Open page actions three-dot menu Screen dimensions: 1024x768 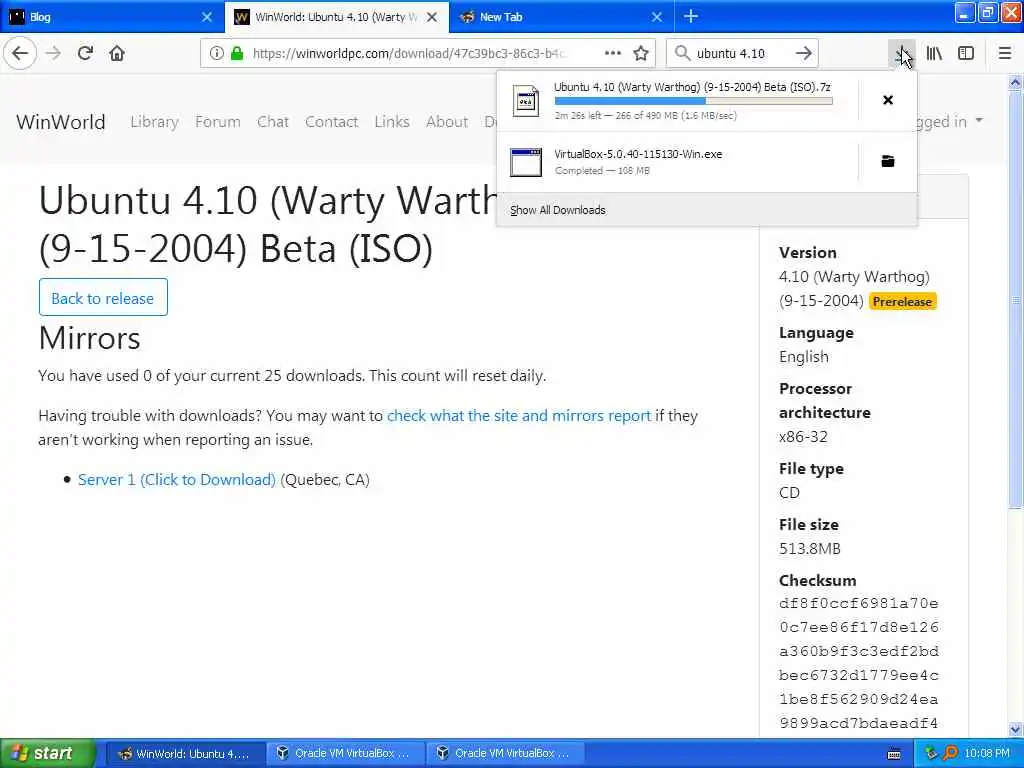[x=613, y=53]
